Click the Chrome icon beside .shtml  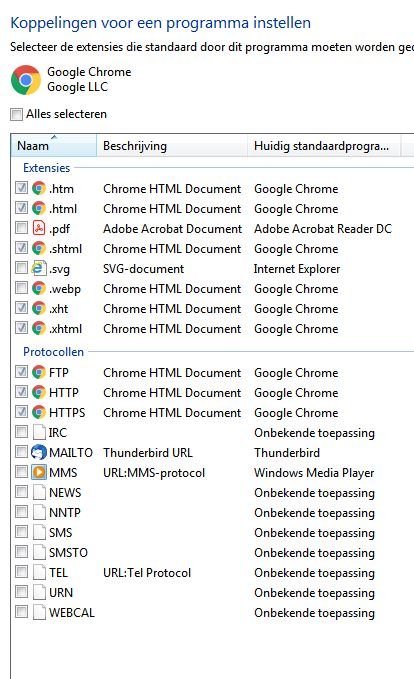pos(39,248)
